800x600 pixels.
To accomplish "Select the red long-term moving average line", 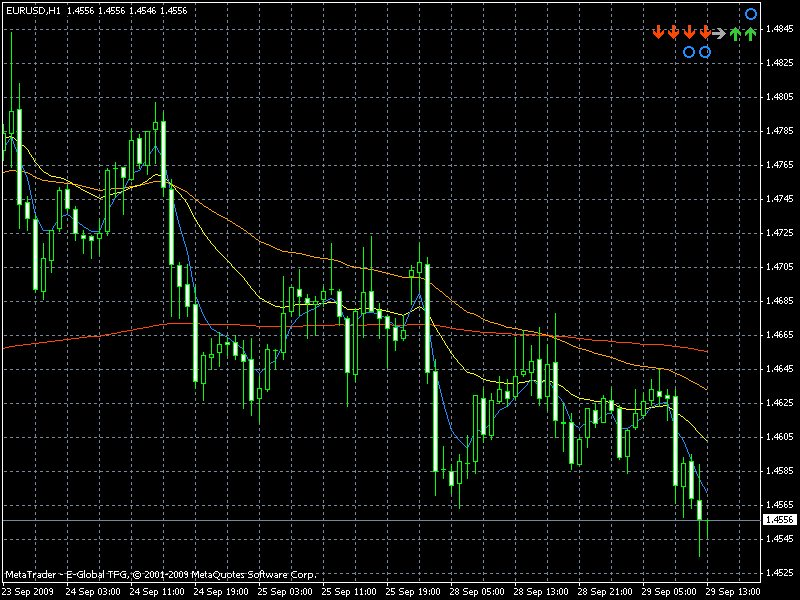I will [x=357, y=325].
